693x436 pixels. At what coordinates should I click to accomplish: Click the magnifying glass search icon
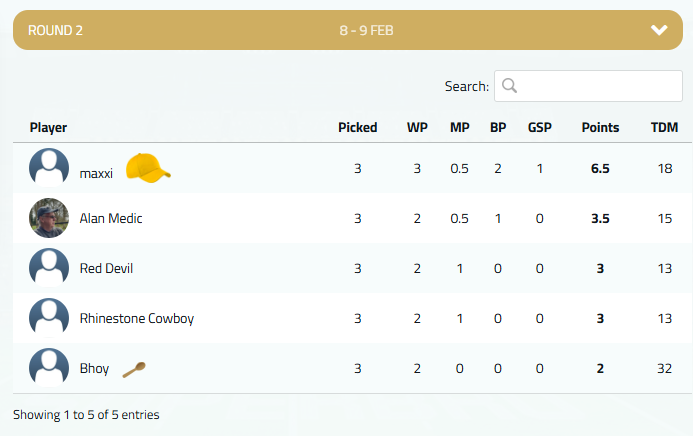(x=509, y=86)
